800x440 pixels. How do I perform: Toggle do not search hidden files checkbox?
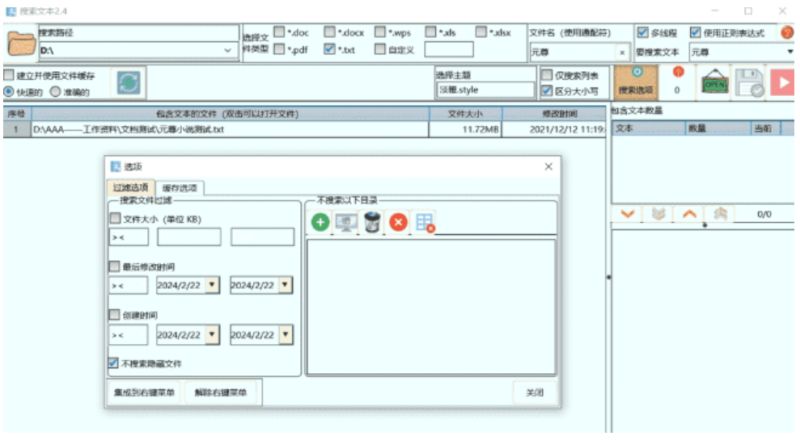pyautogui.click(x=113, y=363)
